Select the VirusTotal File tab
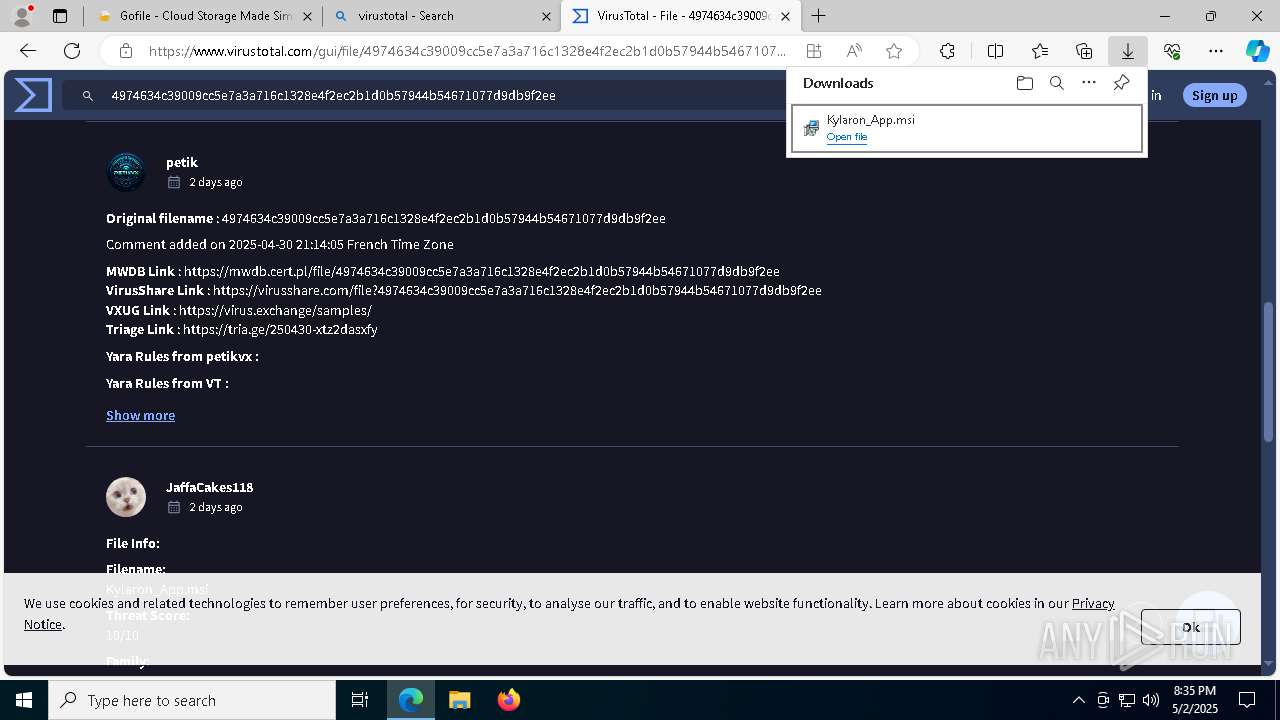The image size is (1280, 720). pyautogui.click(x=680, y=16)
